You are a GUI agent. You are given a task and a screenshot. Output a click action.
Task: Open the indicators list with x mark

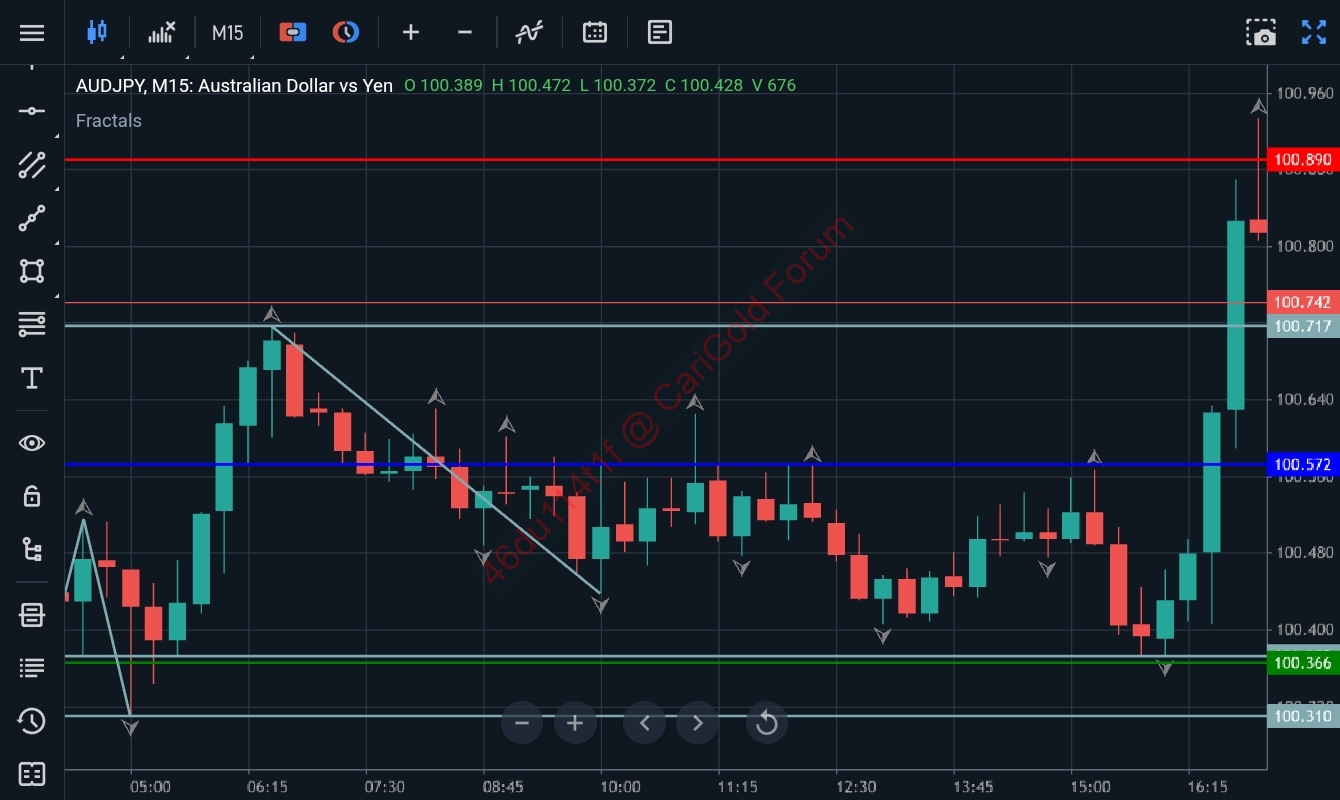pyautogui.click(x=162, y=33)
